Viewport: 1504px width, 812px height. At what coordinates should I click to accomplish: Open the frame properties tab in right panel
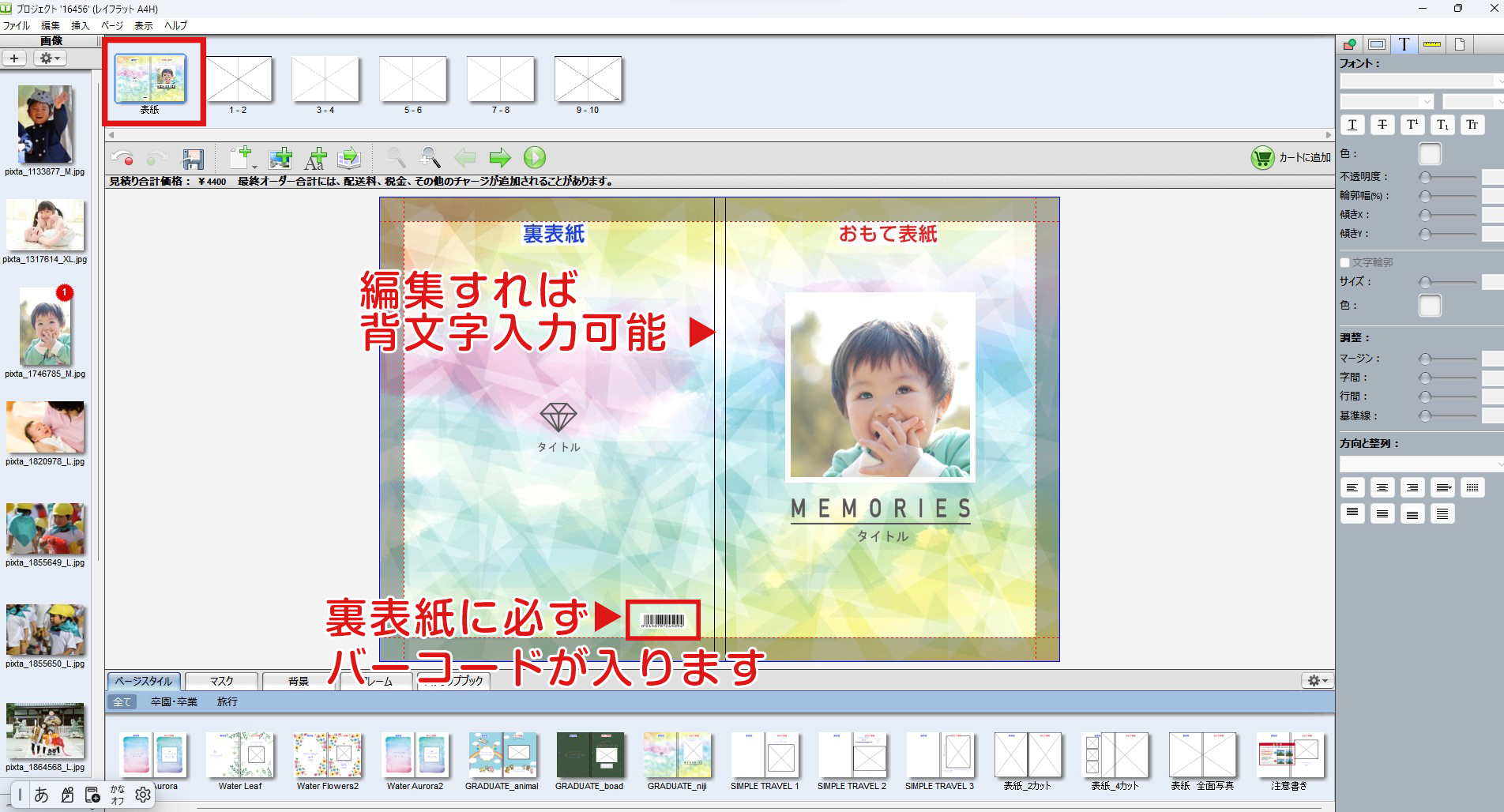1377,44
